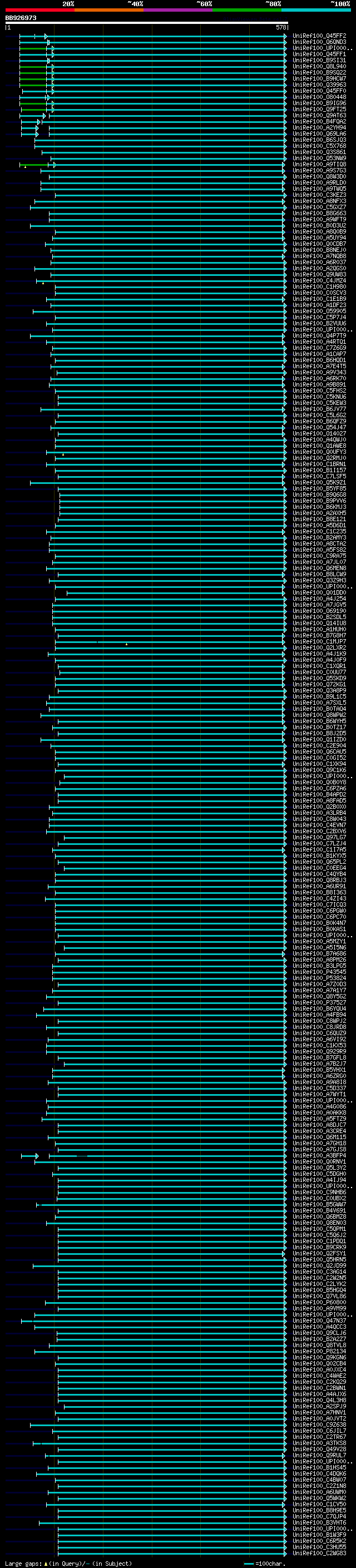The height and width of the screenshot is (1568, 356).
Task: Open hit UniRef100_B4FQA2
Action: (319, 121)
